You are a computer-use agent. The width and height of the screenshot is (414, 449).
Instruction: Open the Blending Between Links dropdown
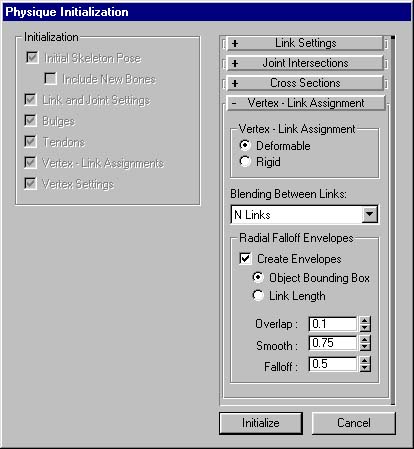click(370, 214)
